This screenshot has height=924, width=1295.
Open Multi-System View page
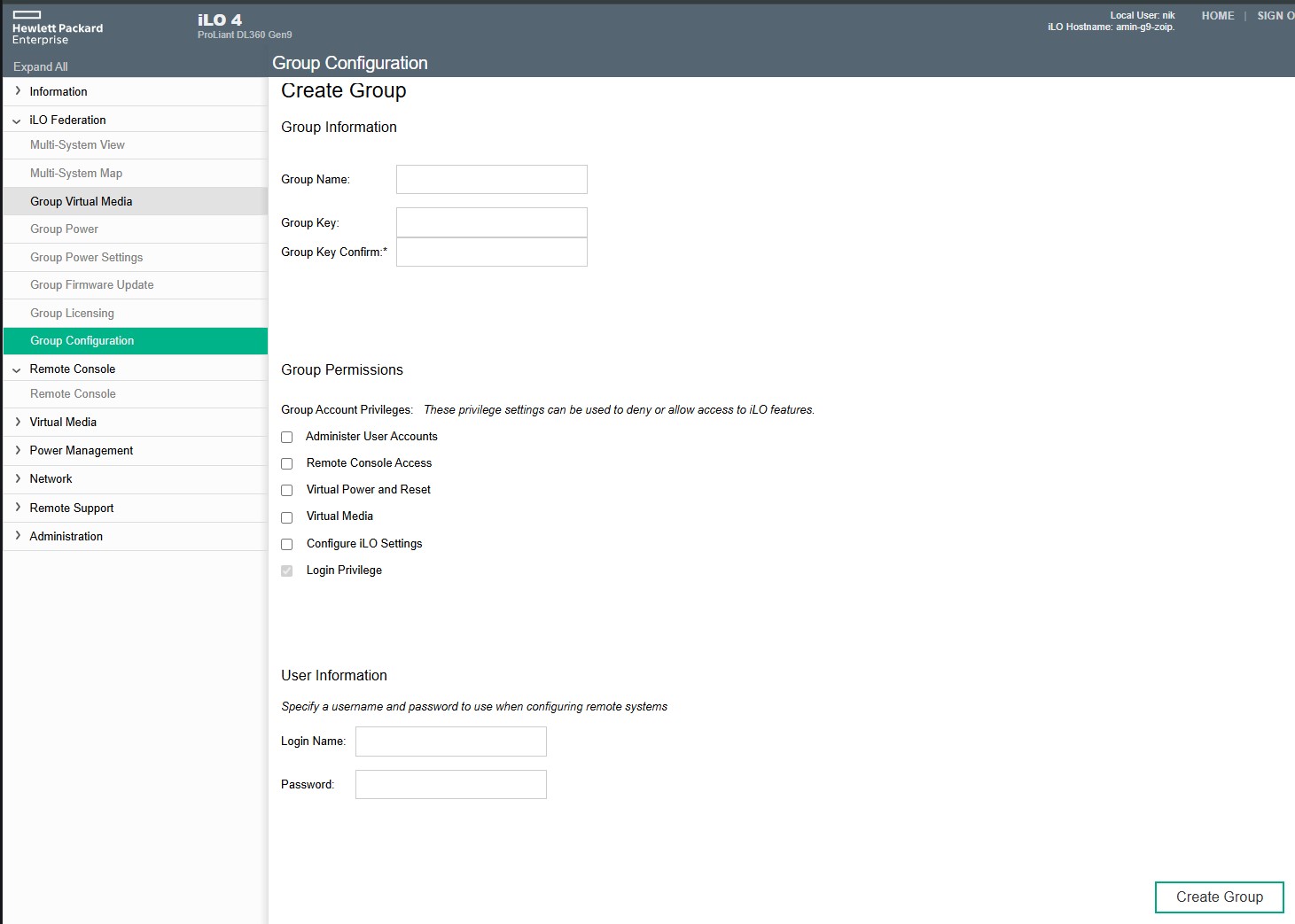[x=136, y=145]
